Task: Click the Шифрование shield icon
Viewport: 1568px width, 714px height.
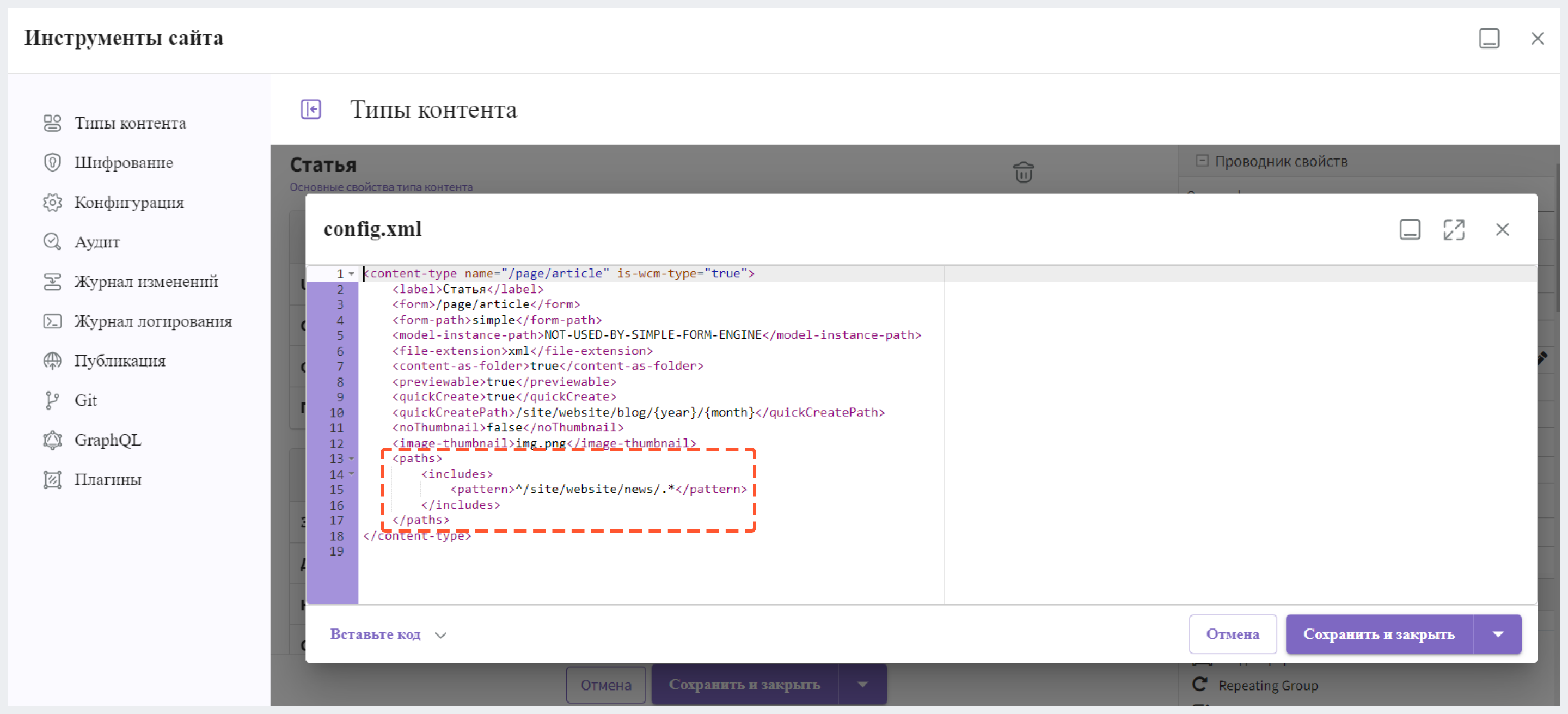Action: pyautogui.click(x=52, y=162)
